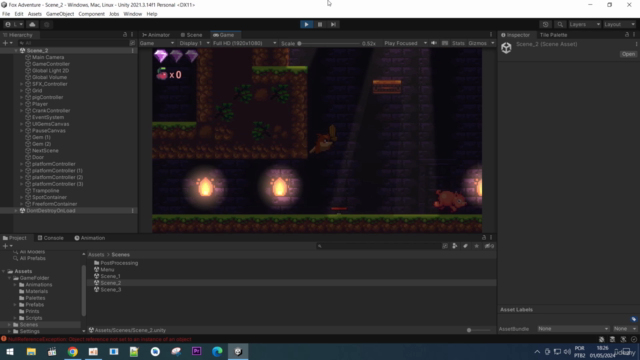Toggle the Hierarchy panel lock icon
The image size is (640, 360).
pos(125,35)
